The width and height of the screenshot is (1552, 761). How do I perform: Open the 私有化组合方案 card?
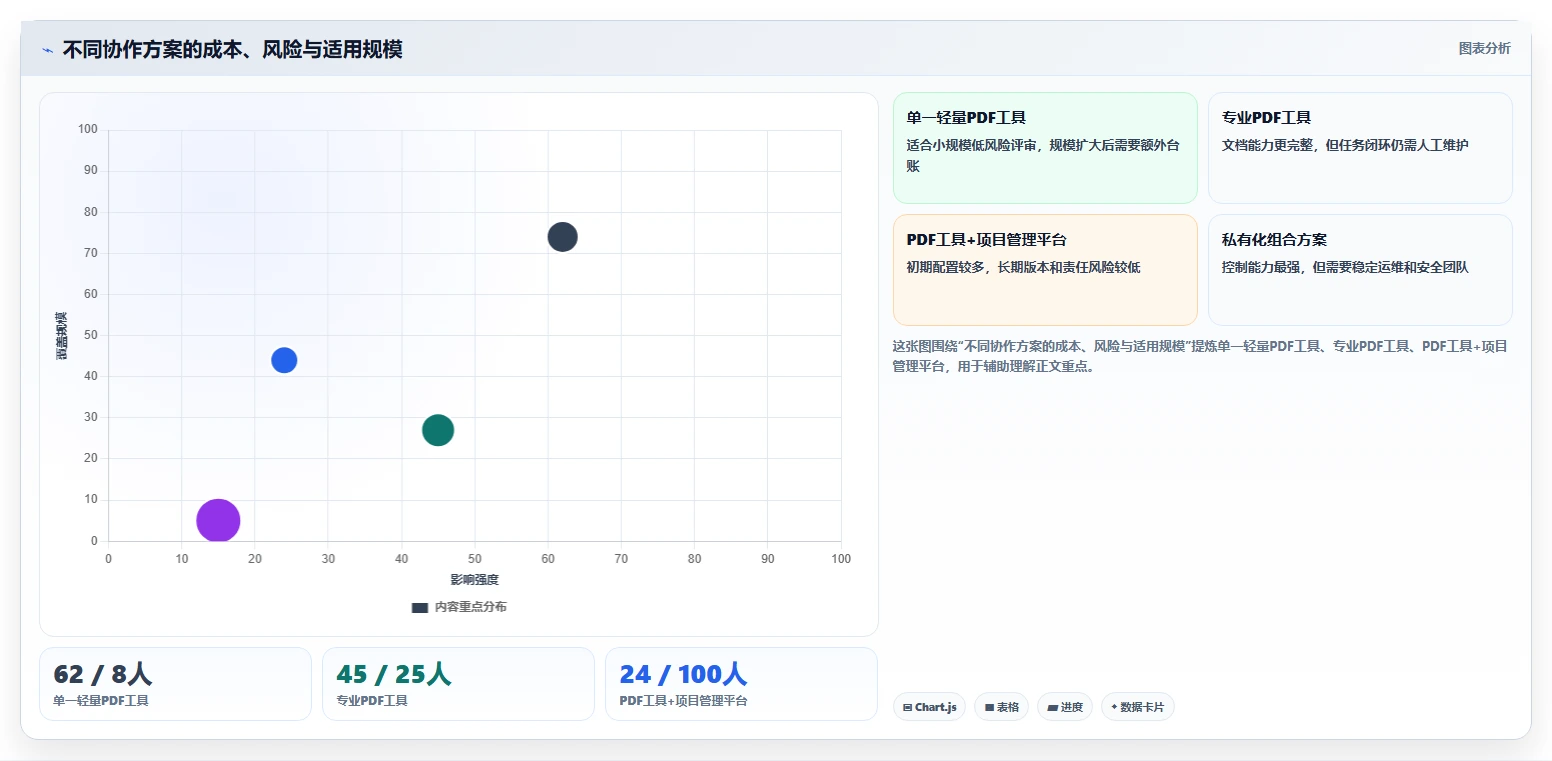1360,270
